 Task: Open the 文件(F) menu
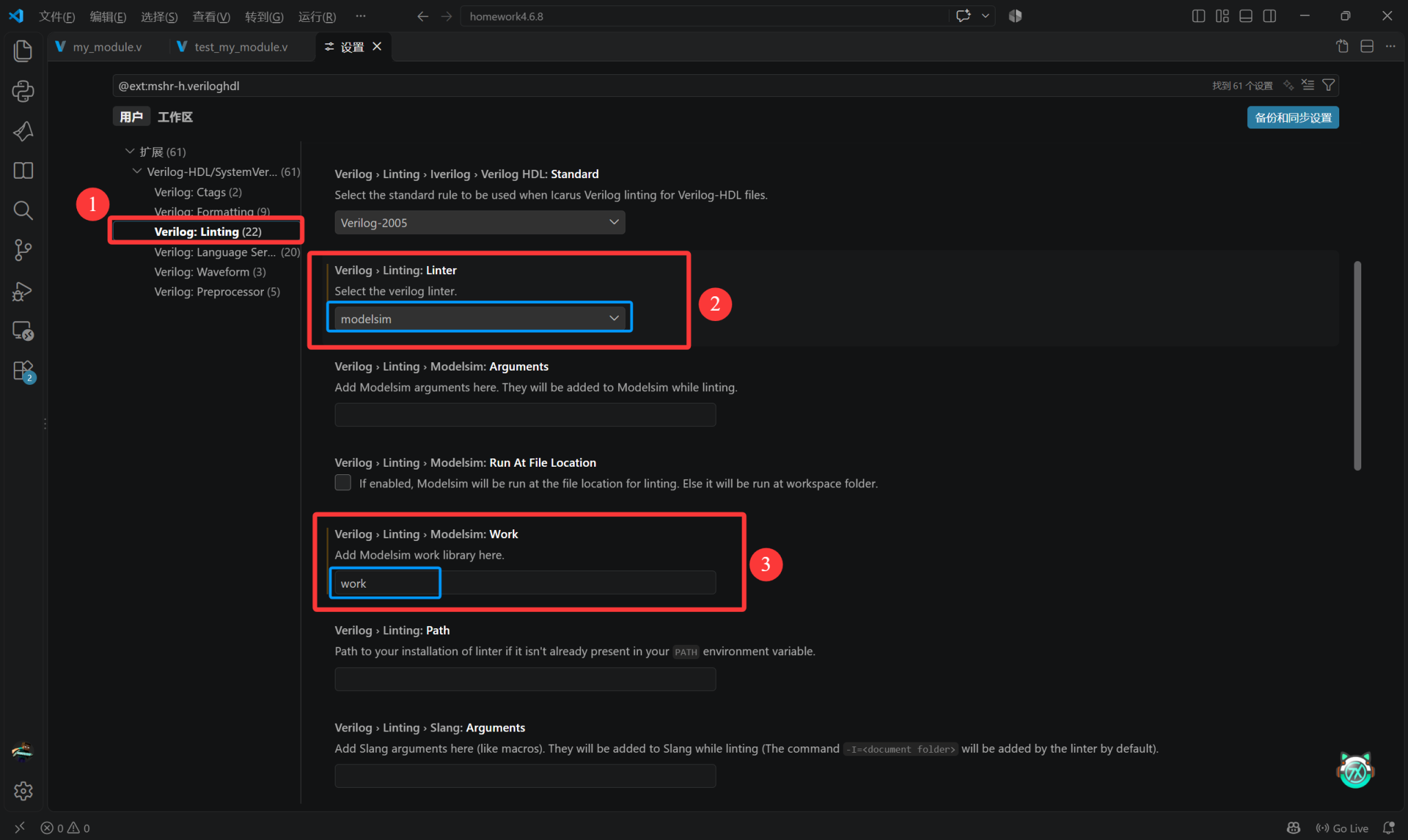[56, 16]
